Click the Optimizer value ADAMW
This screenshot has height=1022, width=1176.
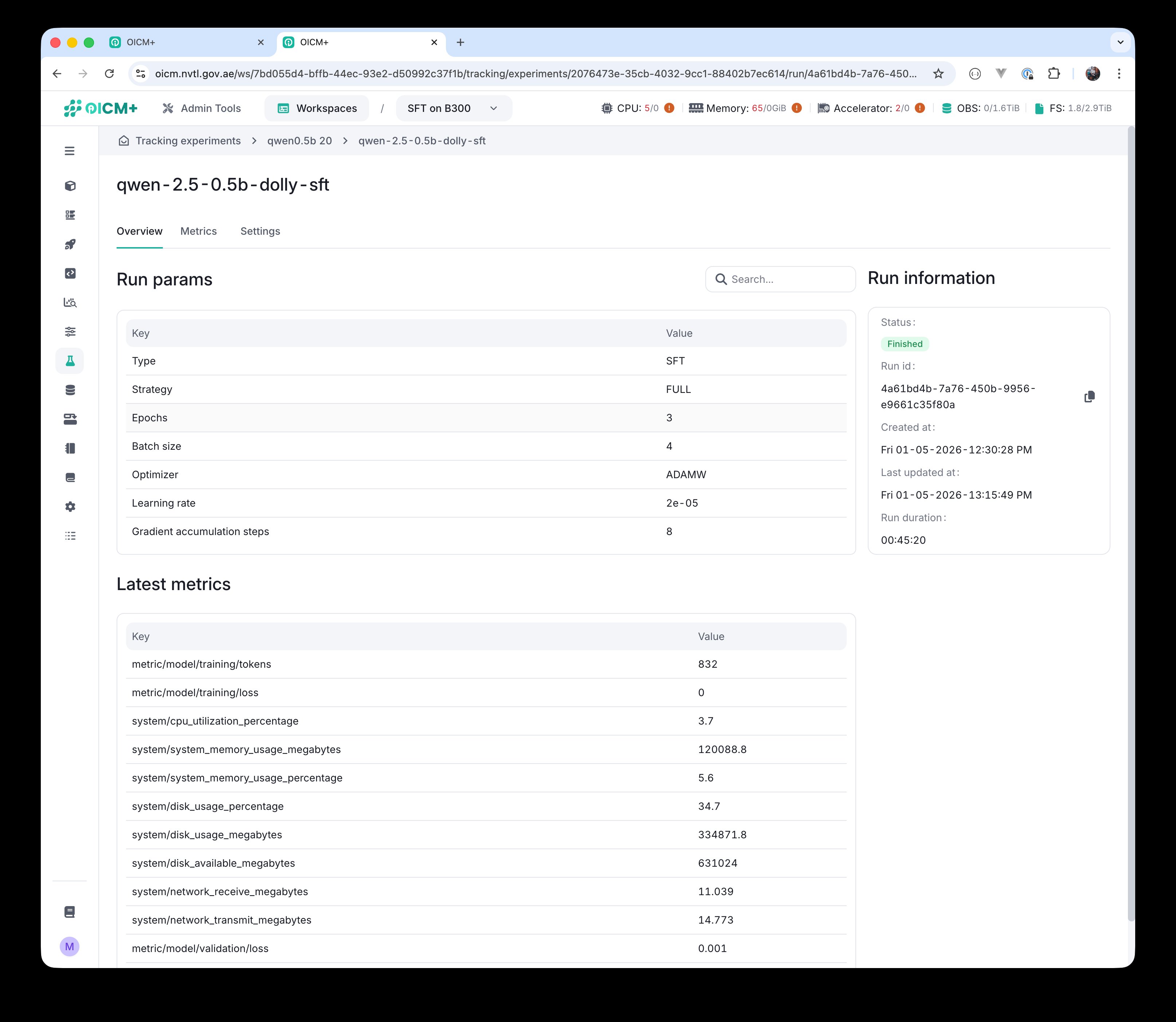pos(686,475)
